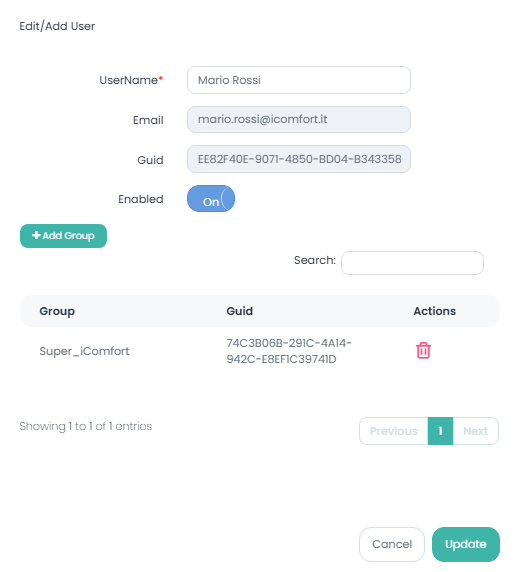Sort table by Guid column header
The image size is (517, 572).
[239, 311]
